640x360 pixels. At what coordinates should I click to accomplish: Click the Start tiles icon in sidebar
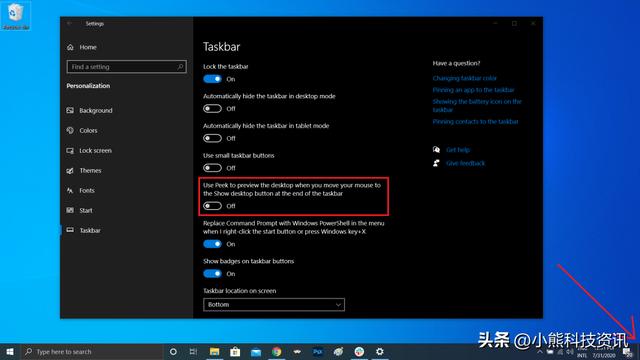70,210
